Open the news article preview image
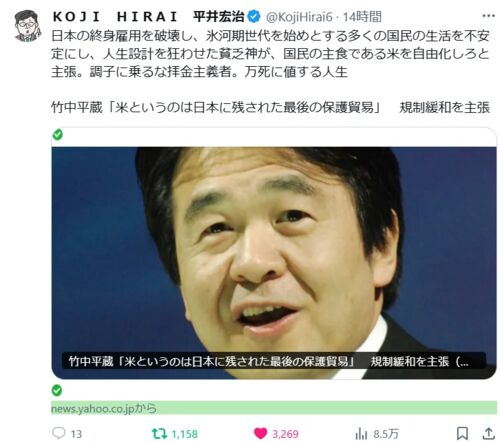The image size is (500, 442). pos(274,263)
